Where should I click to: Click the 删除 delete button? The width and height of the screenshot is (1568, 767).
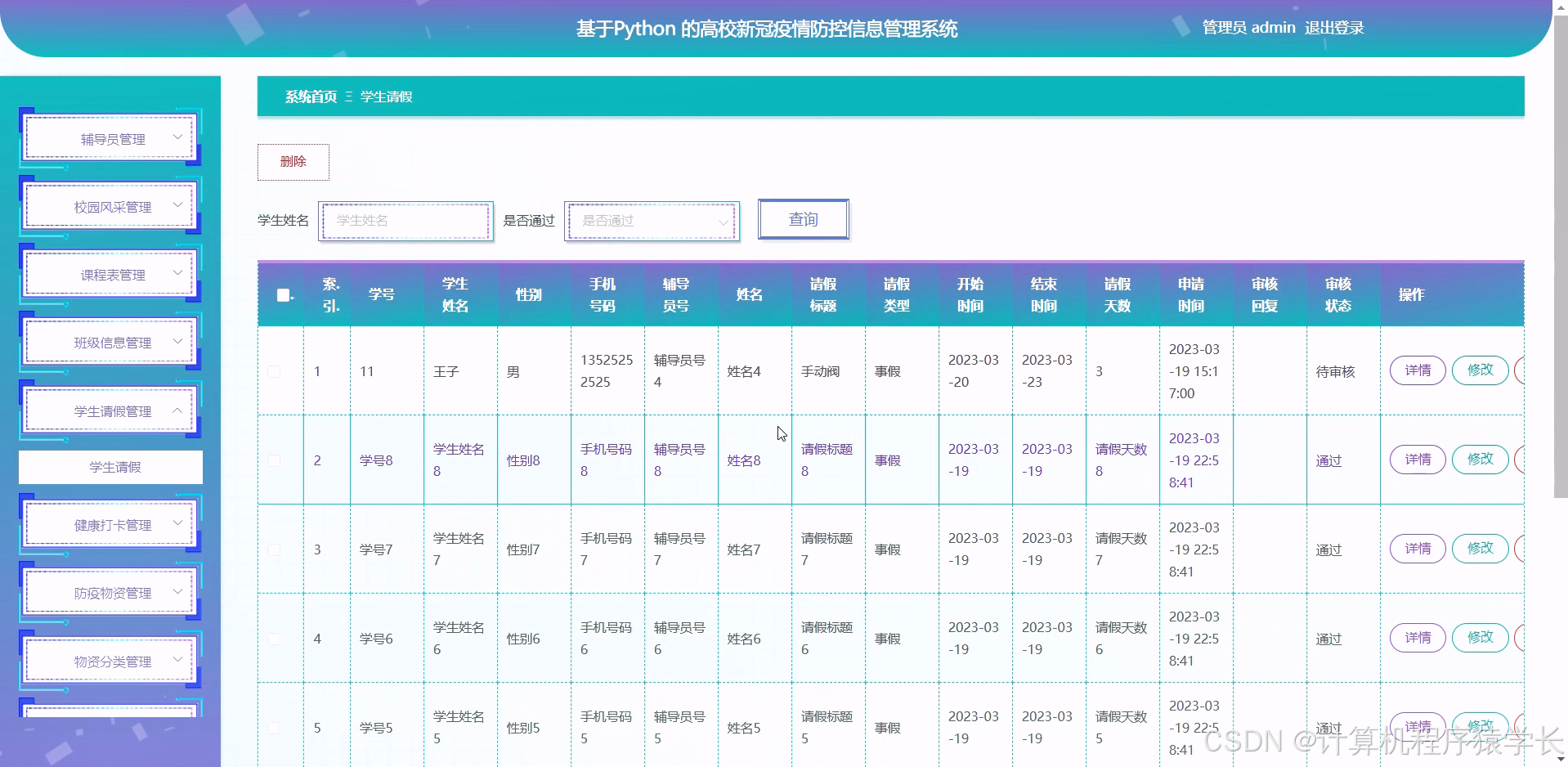click(x=293, y=162)
